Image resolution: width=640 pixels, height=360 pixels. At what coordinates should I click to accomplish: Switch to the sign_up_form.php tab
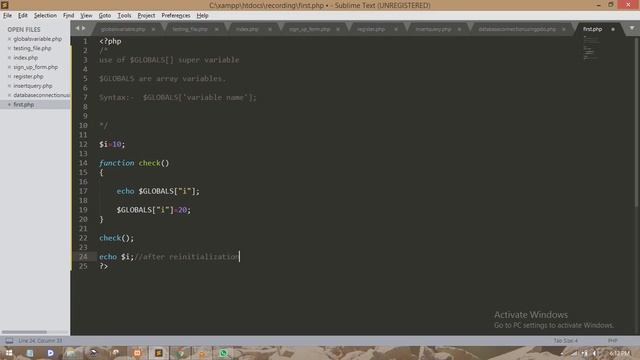pos(309,29)
